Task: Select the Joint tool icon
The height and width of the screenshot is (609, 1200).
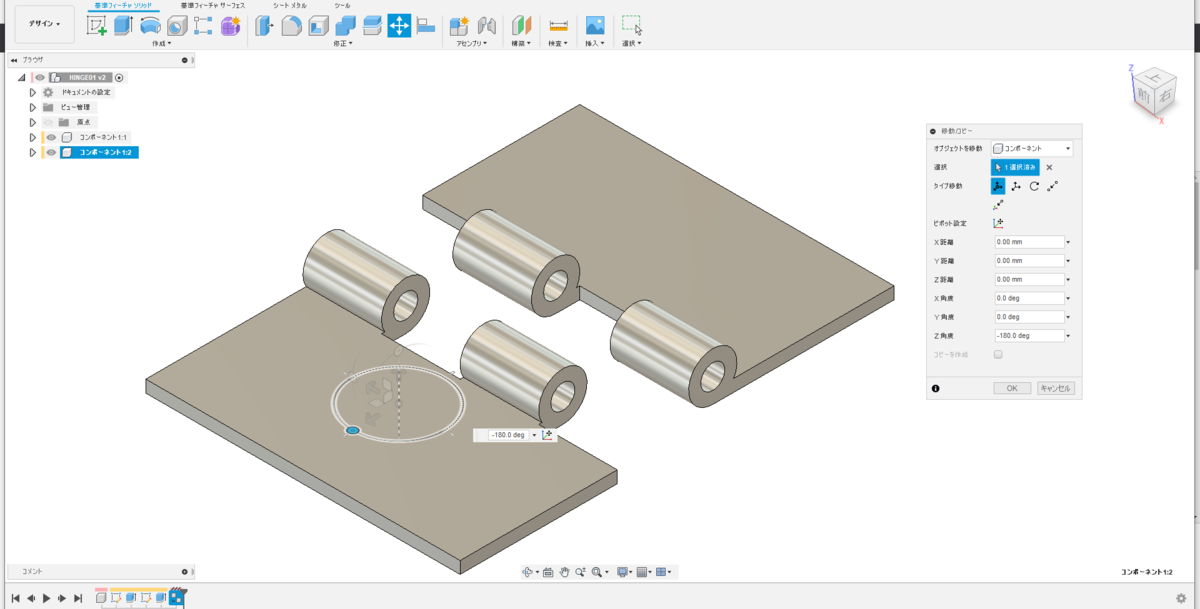Action: [x=487, y=26]
